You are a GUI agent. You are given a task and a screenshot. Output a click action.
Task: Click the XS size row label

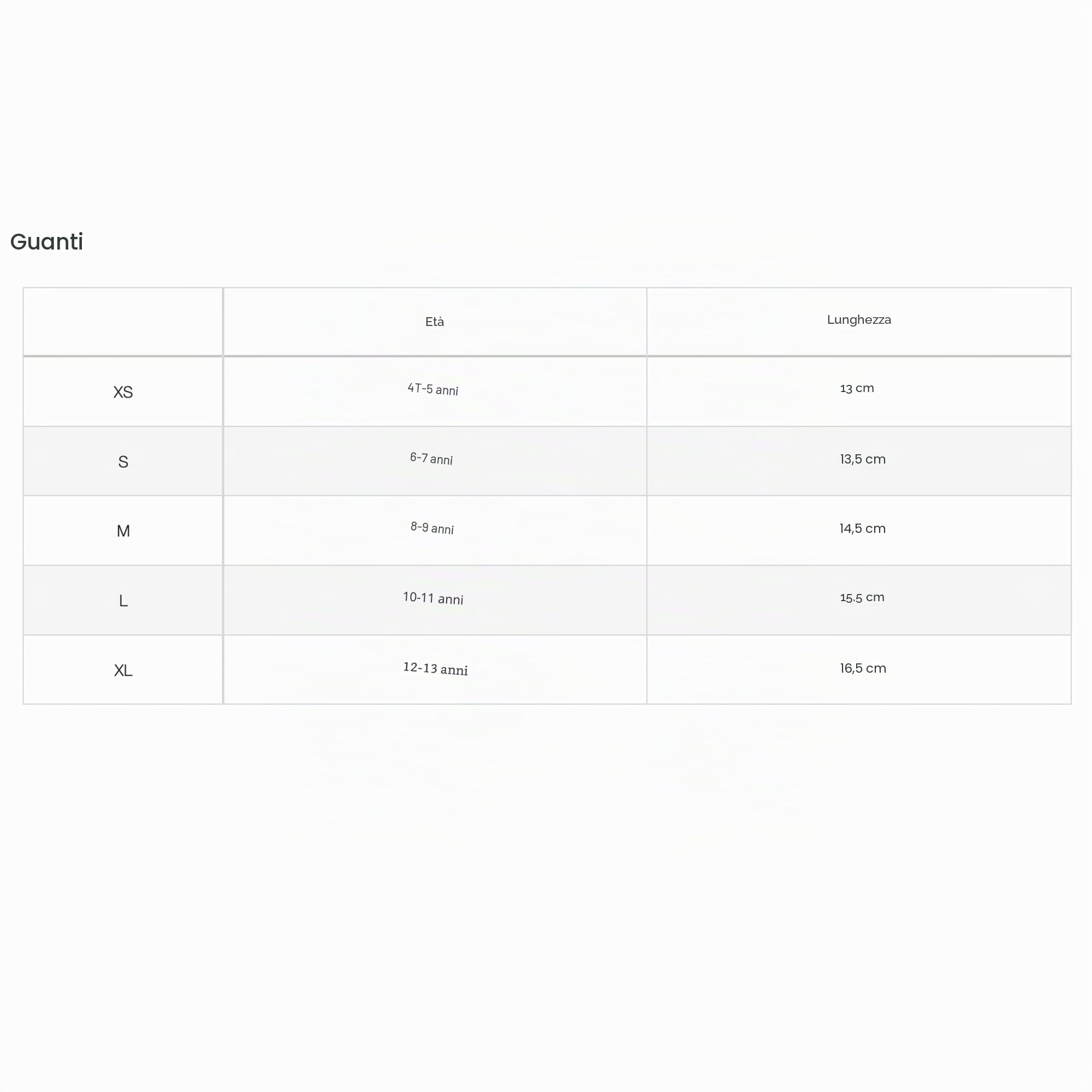pos(123,392)
